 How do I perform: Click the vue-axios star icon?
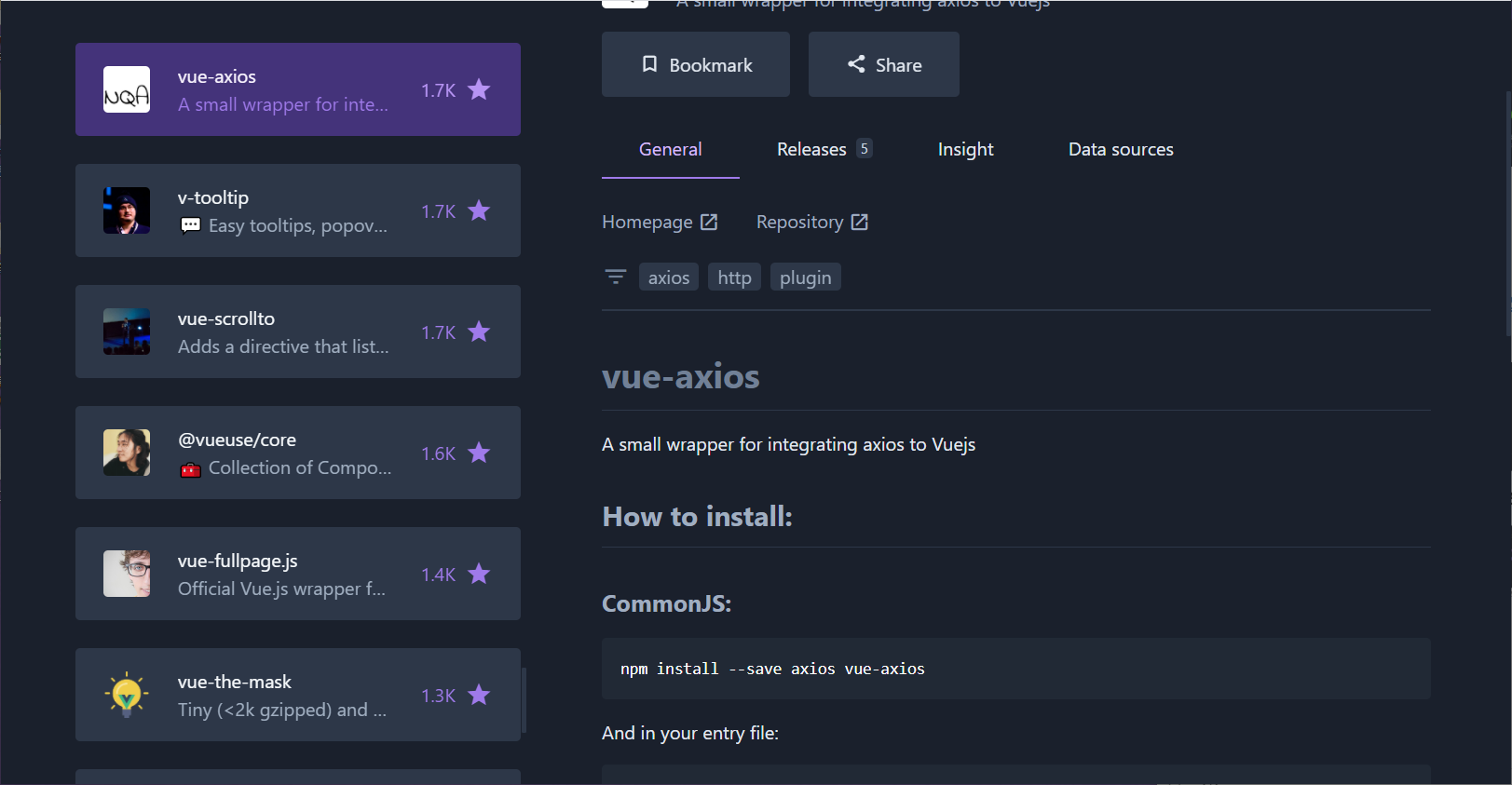(479, 89)
